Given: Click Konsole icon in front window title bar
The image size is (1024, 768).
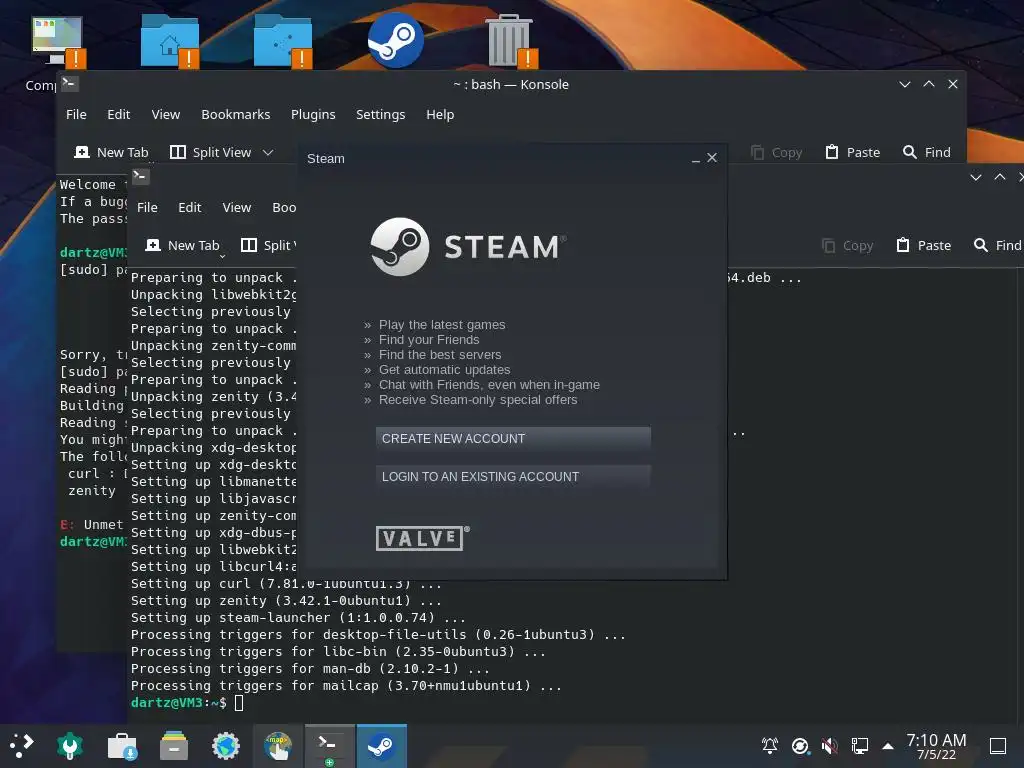Looking at the screenshot, I should pyautogui.click(x=140, y=176).
